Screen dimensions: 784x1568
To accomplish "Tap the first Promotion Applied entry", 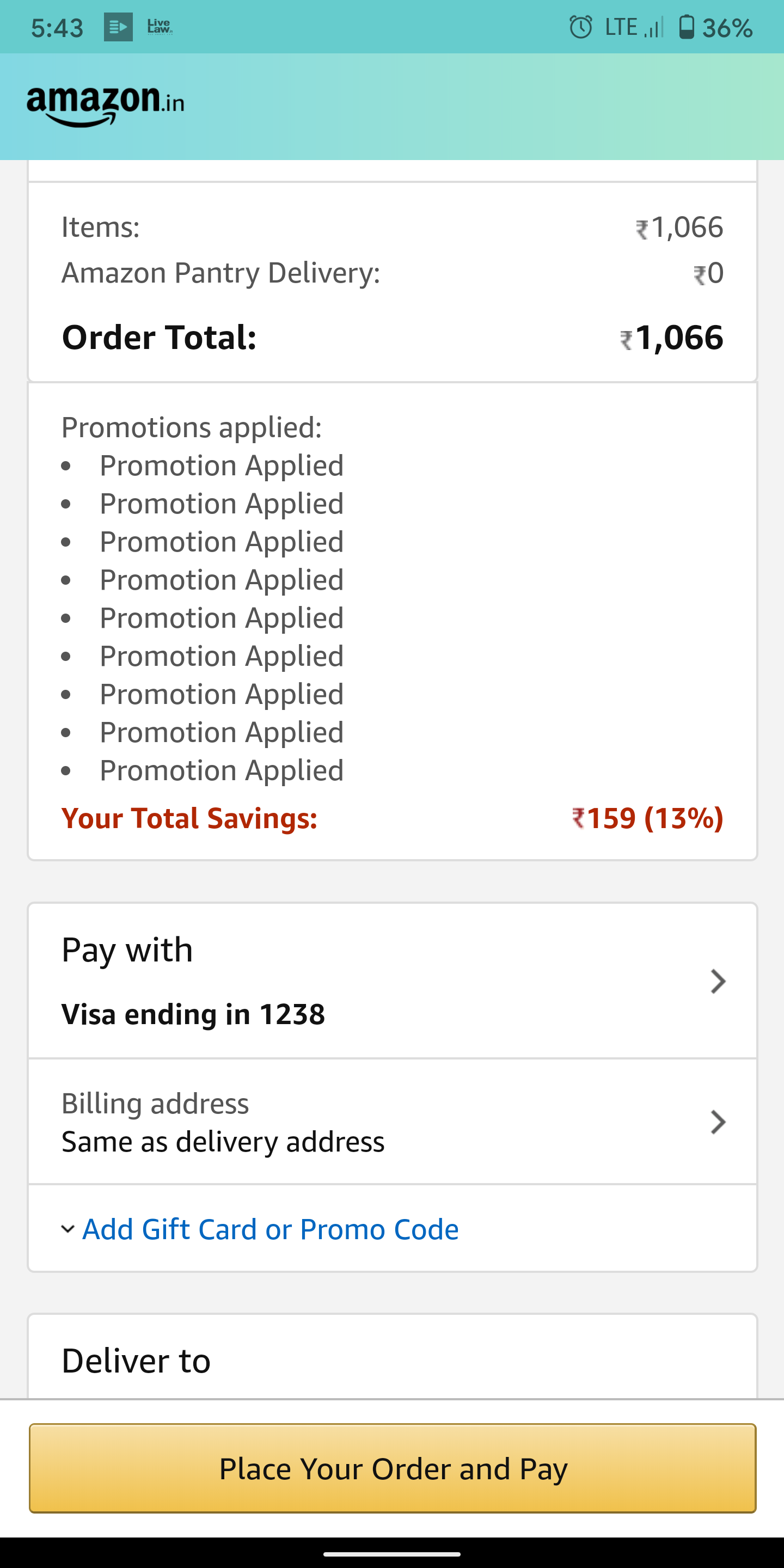I will [222, 465].
